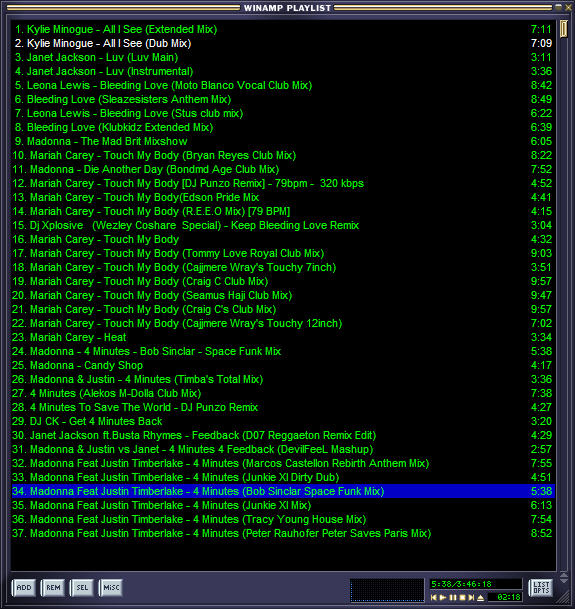Click the playlist vertical scrollbar handle
The image size is (575, 609).
click(564, 30)
